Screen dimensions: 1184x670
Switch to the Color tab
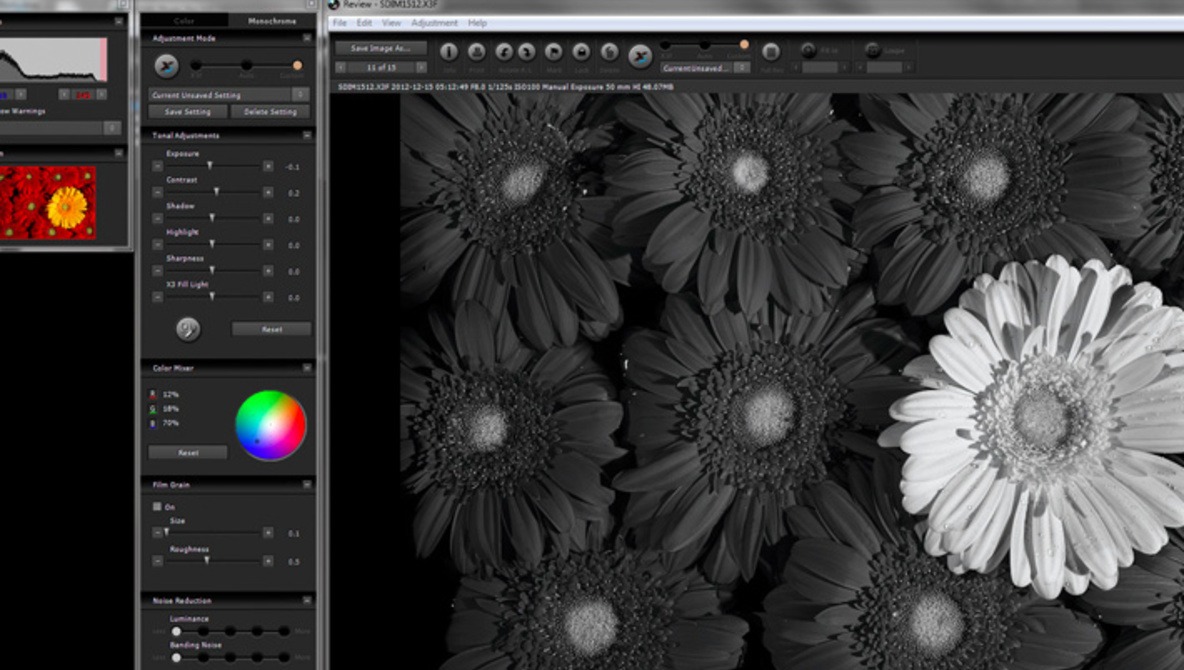pyautogui.click(x=184, y=21)
